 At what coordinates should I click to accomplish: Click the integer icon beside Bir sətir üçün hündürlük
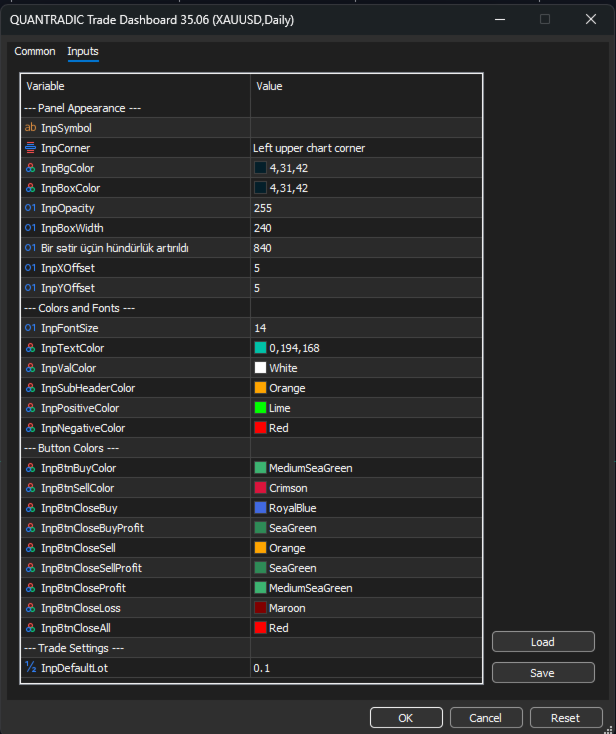tap(30, 248)
